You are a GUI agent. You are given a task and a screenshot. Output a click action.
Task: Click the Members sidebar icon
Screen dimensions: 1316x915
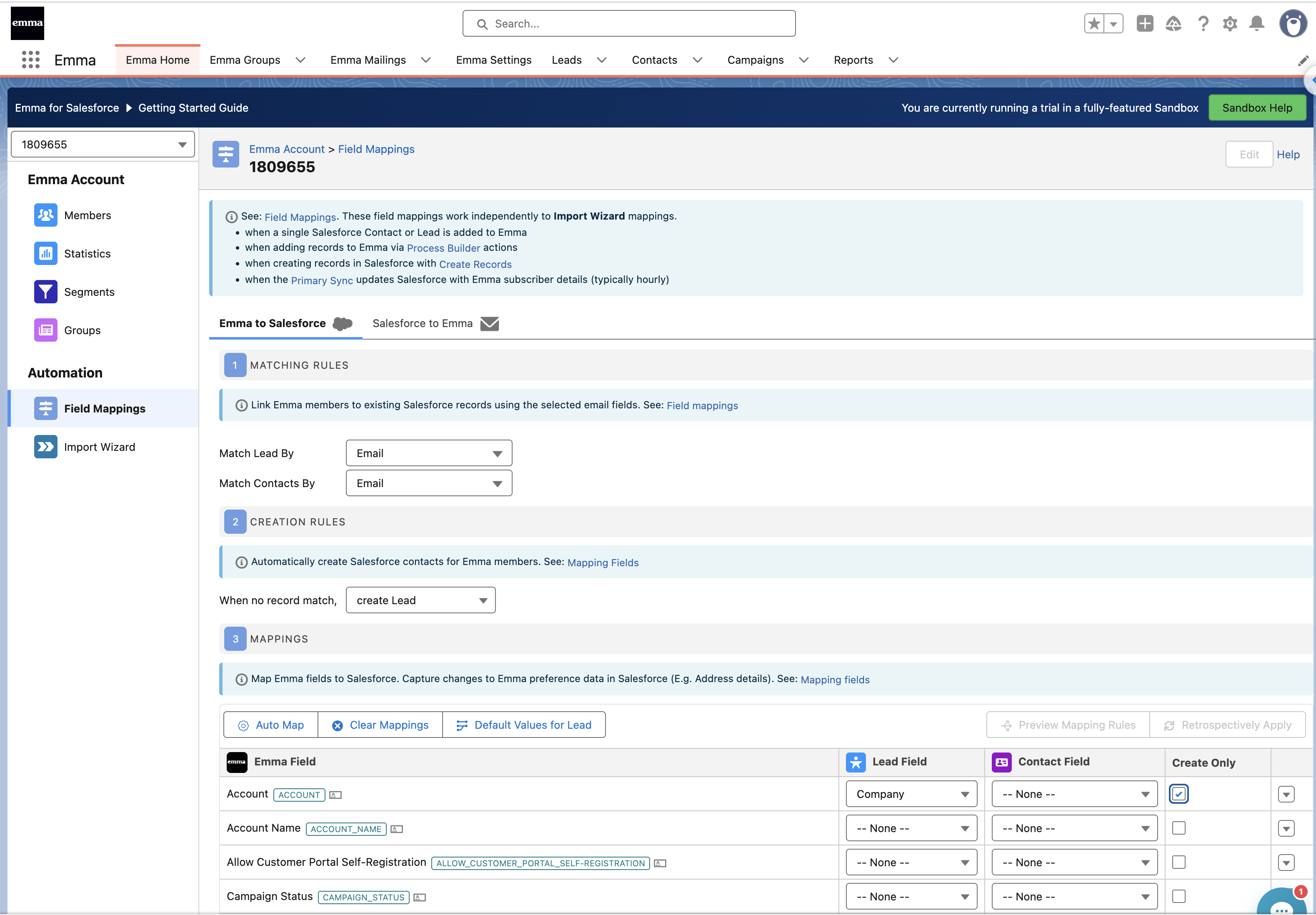(45, 215)
